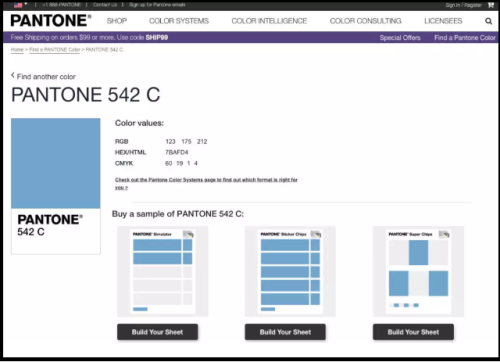500x362 pixels.
Task: Open the COLOR CONSULTING menu
Action: [x=366, y=21]
